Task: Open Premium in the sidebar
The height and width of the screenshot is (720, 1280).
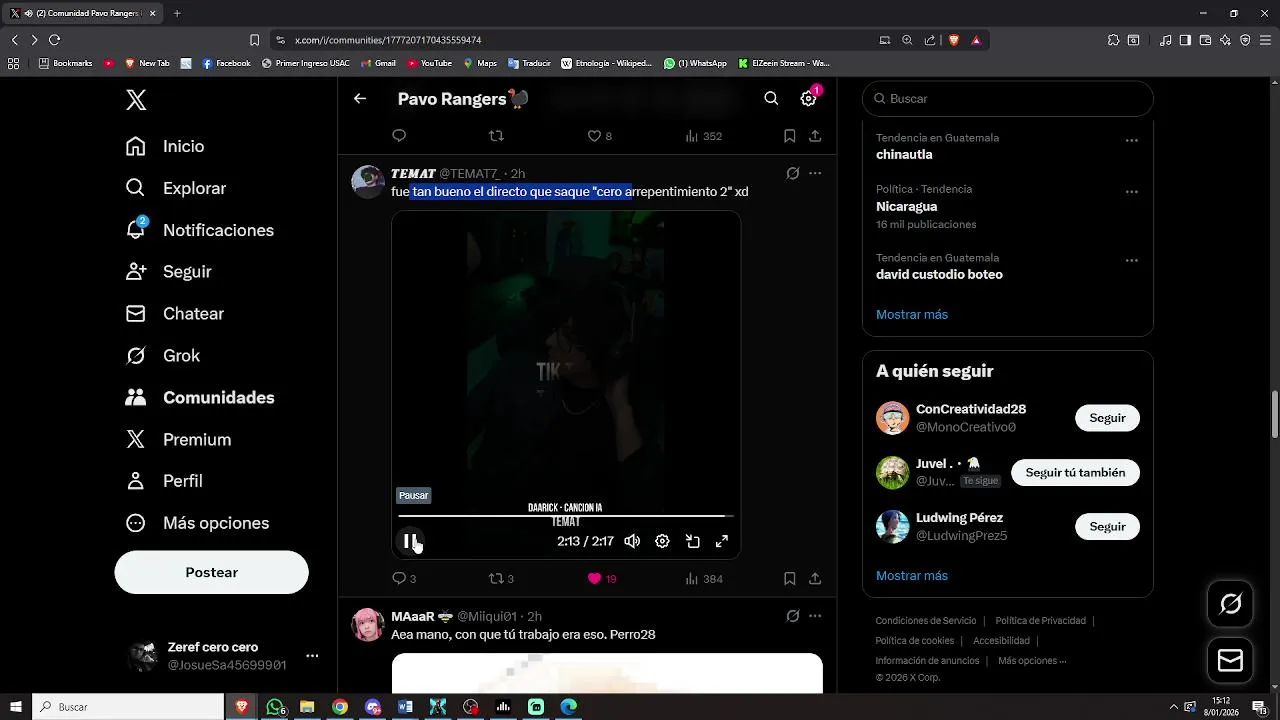Action: coord(178,440)
